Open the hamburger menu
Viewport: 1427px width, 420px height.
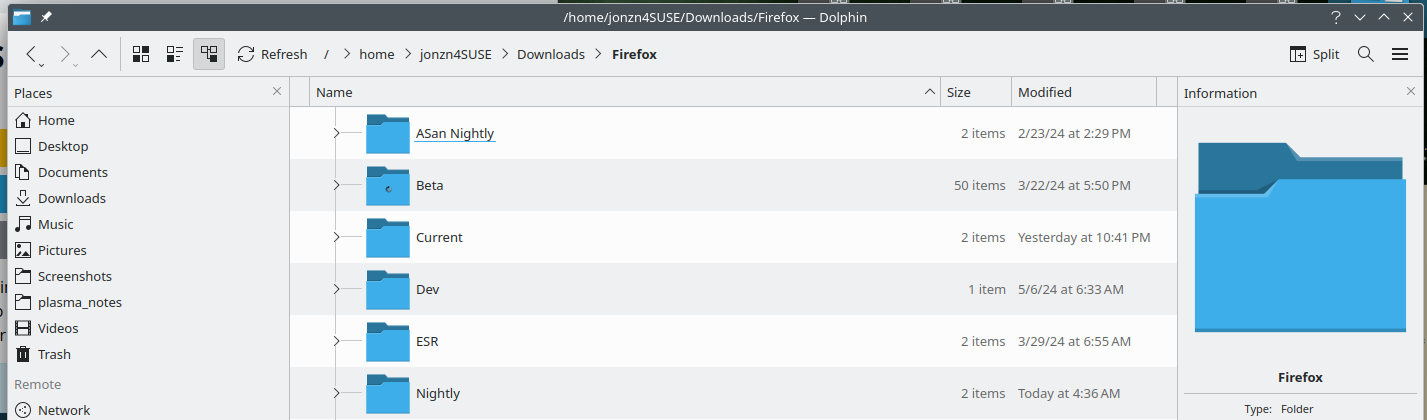[1400, 54]
